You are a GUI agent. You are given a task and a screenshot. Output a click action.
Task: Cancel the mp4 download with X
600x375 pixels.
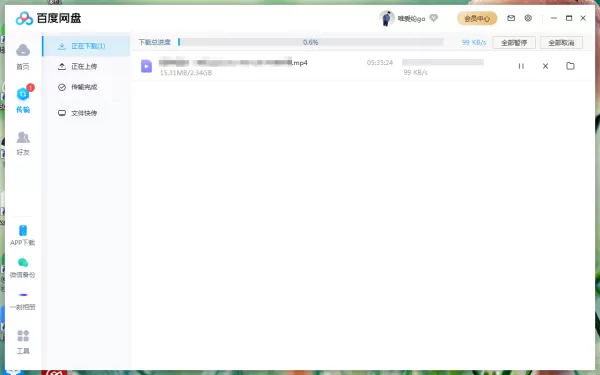coord(545,66)
